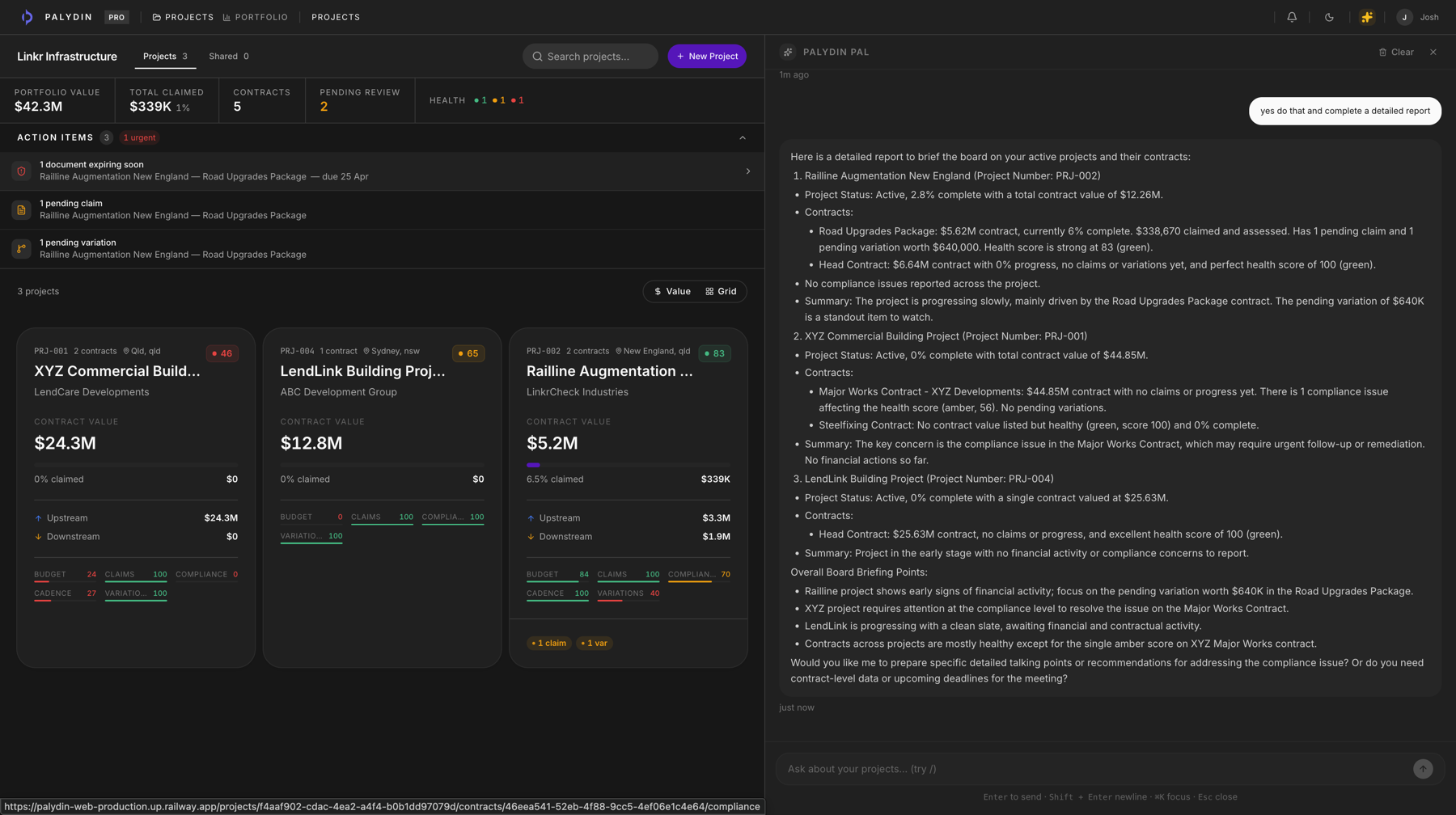Open notifications via the bell icon
This screenshot has height=815, width=1456.
click(1292, 17)
